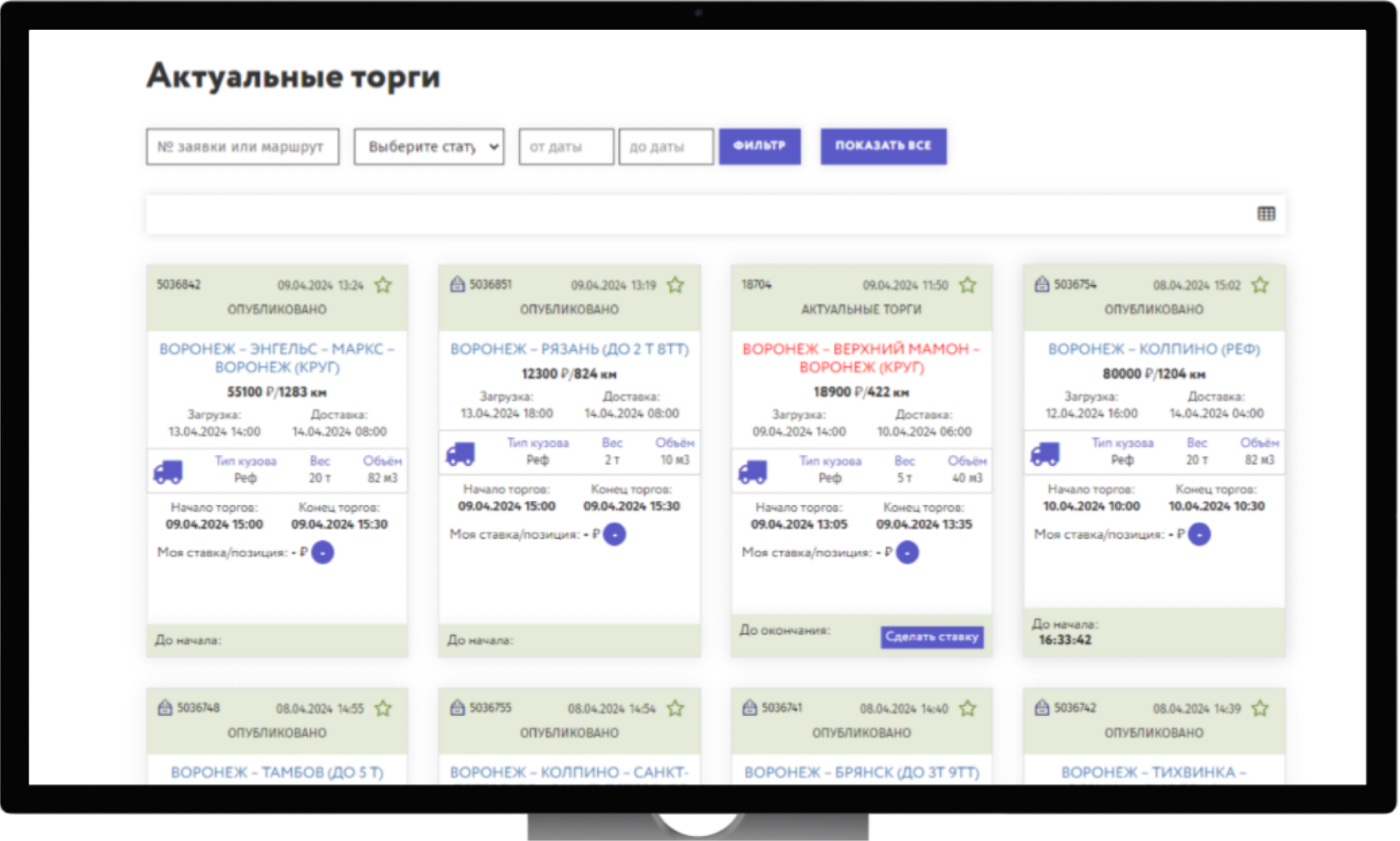Open route Воронеж – Верхний Мамон – Воронеж
The height and width of the screenshot is (841, 1400).
pos(861,358)
